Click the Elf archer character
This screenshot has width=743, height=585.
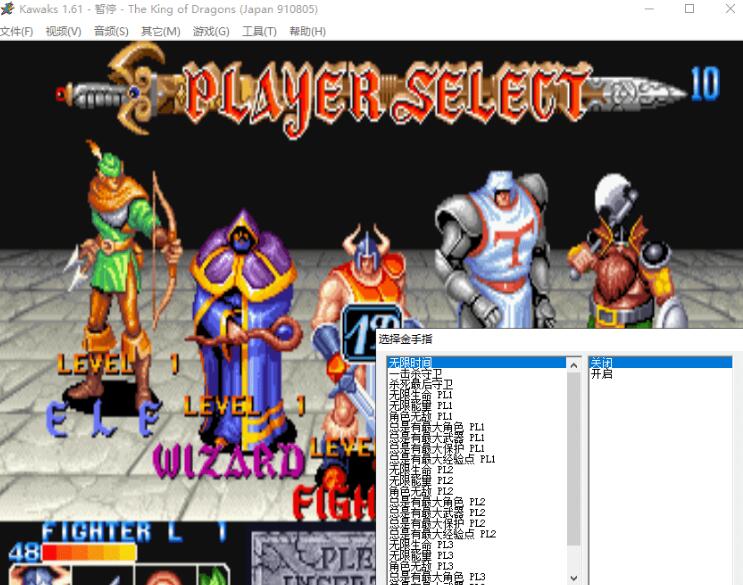click(x=125, y=275)
